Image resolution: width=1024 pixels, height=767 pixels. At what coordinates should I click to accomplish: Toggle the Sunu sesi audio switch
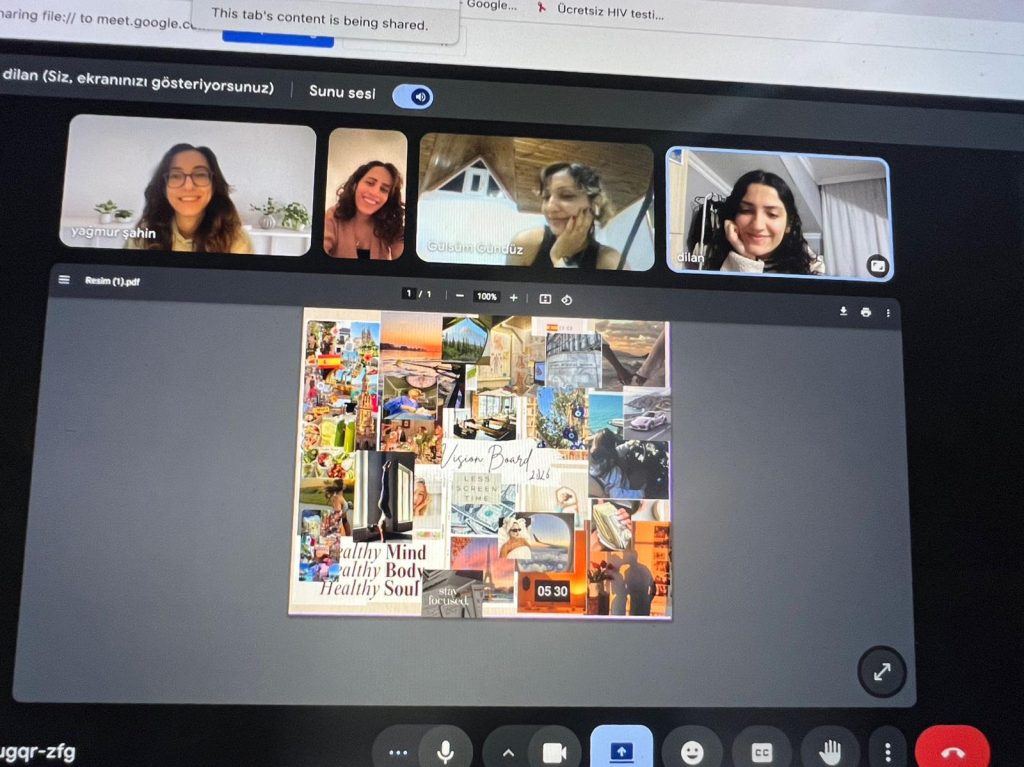pos(412,96)
